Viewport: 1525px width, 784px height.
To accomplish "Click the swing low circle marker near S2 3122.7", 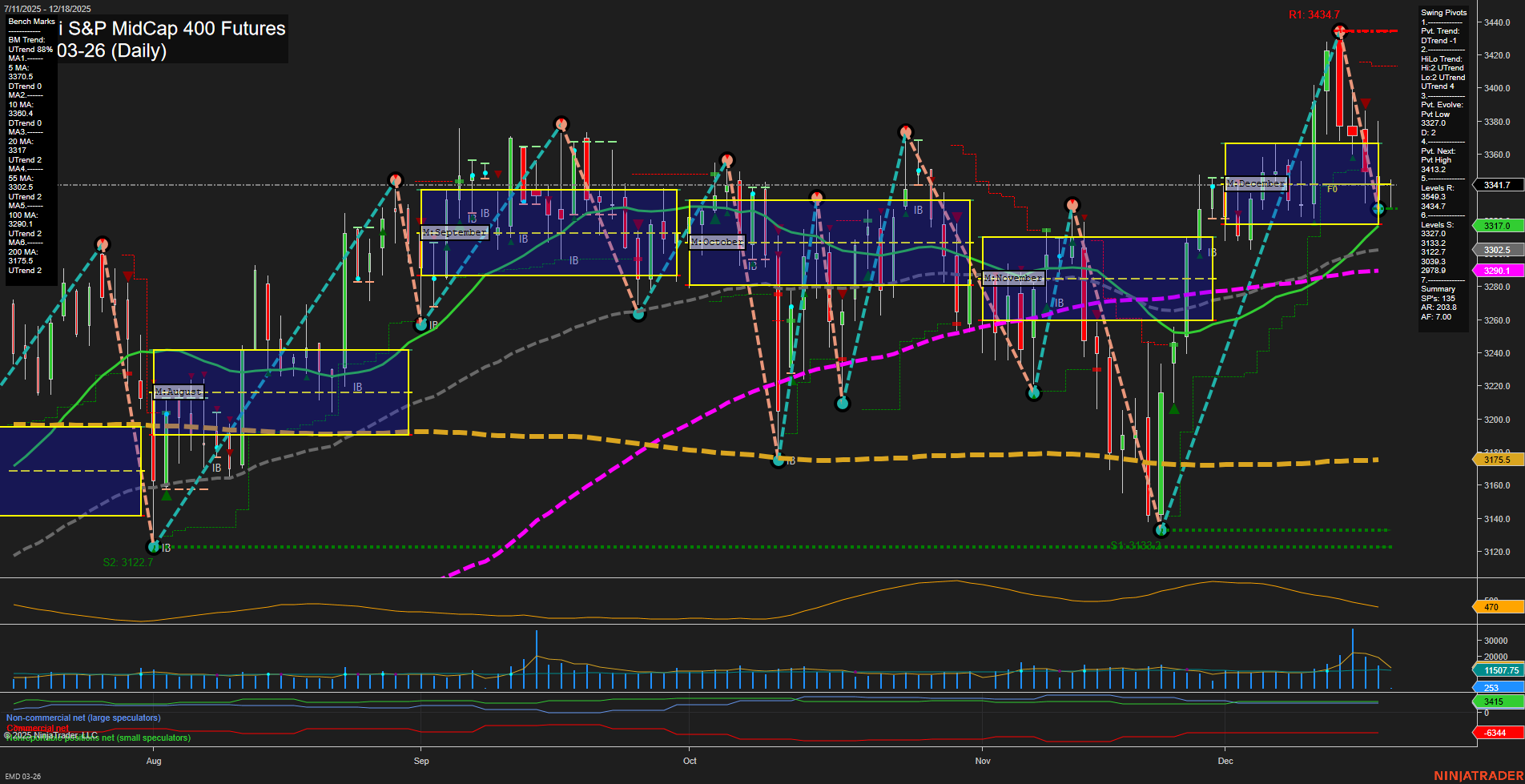I will tap(153, 546).
